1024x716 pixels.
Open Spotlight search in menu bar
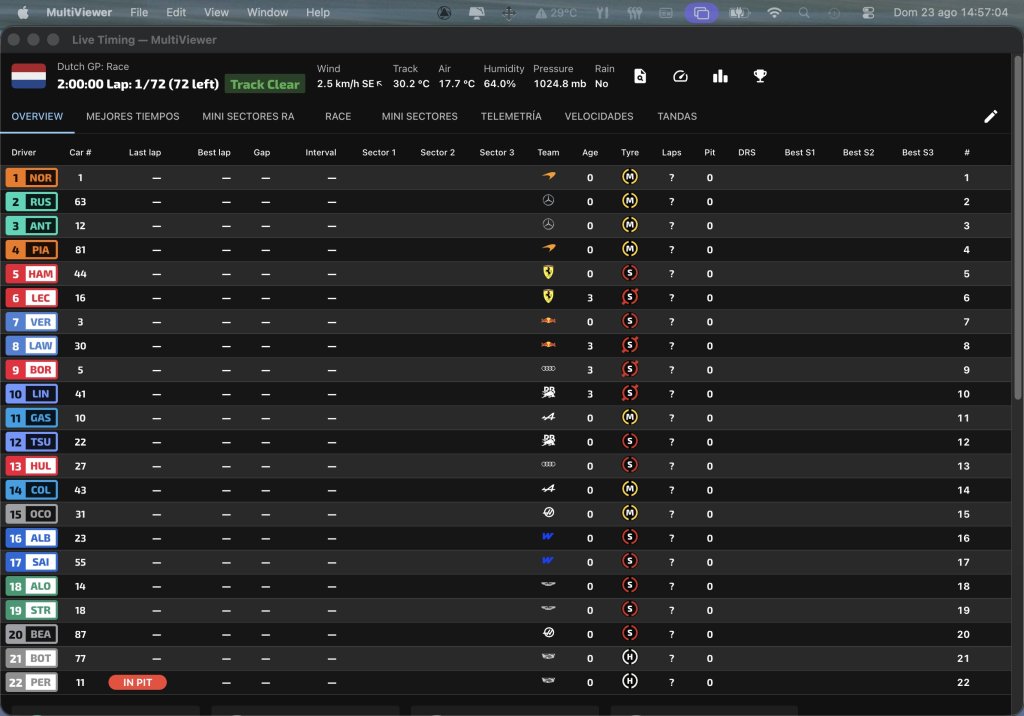804,12
